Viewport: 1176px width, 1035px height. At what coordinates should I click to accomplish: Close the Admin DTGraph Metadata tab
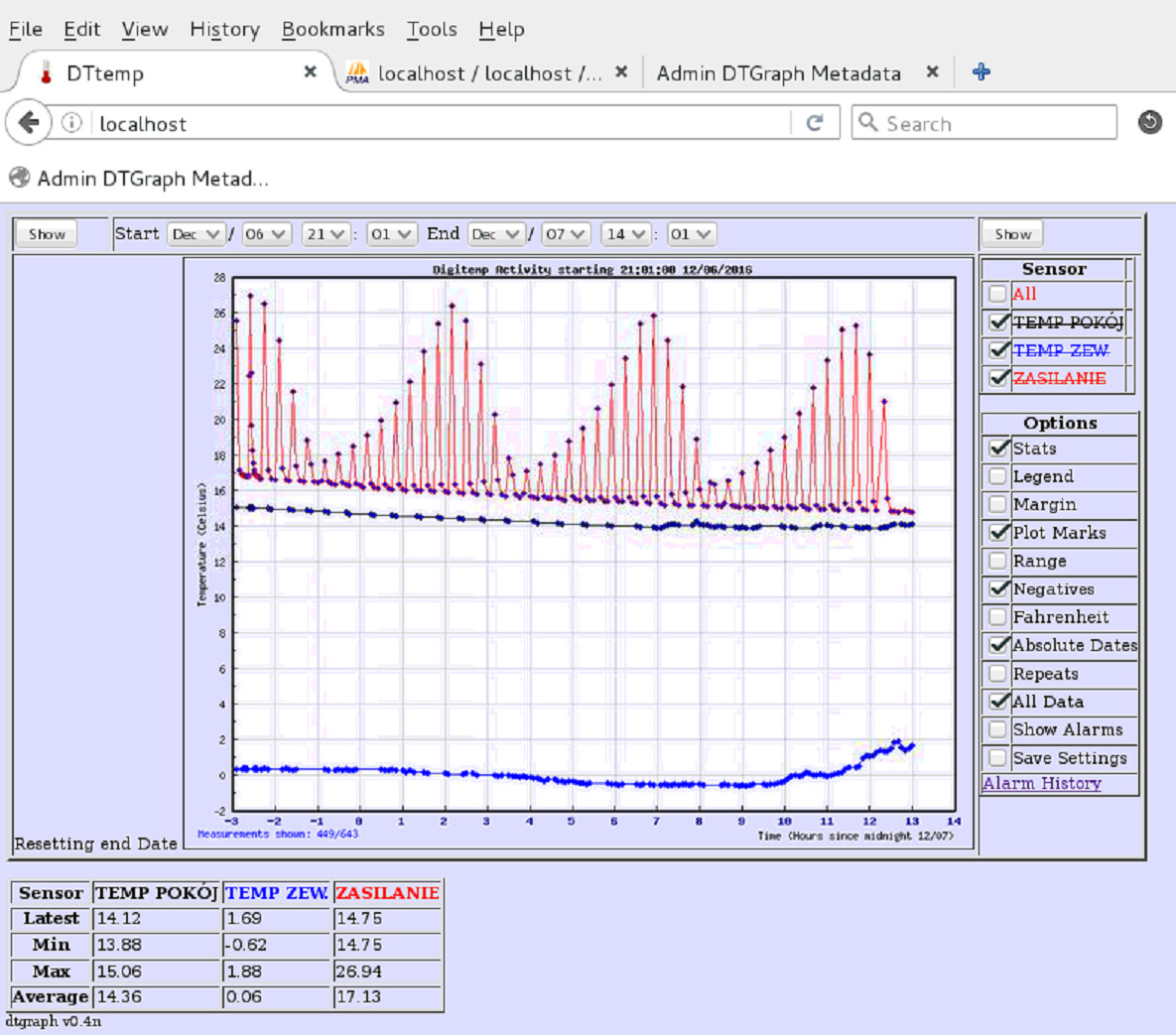click(x=932, y=72)
